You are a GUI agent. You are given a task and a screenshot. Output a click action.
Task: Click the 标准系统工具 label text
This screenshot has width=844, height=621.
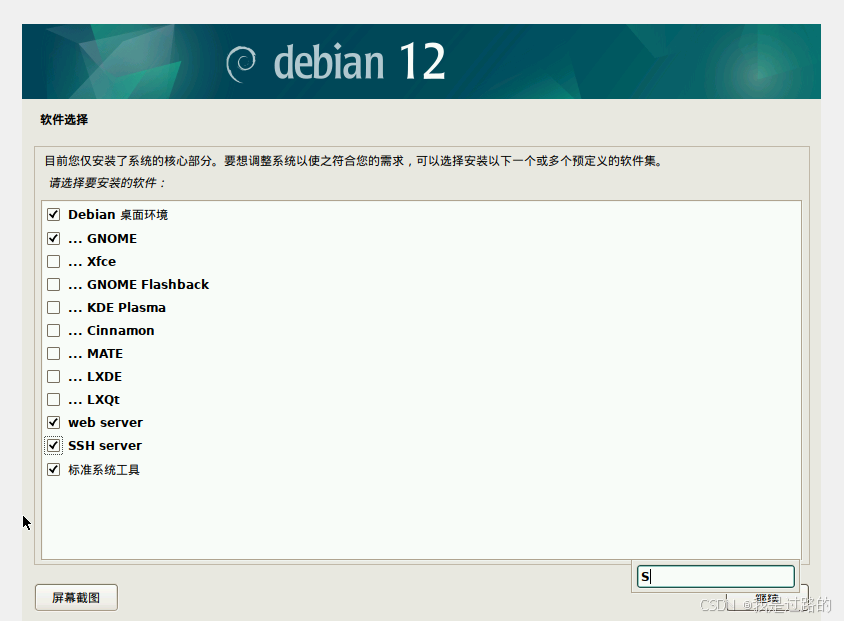coord(104,470)
